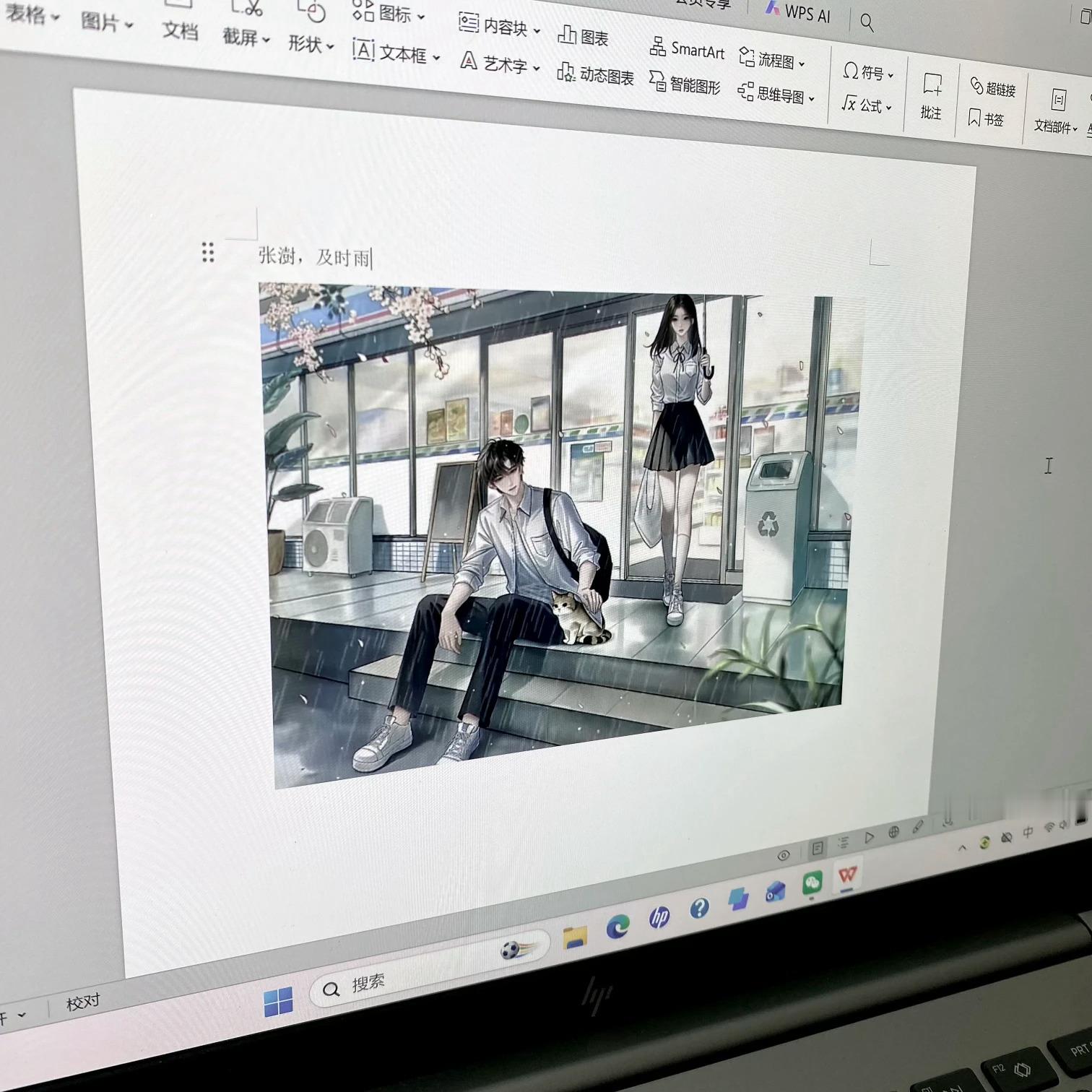This screenshot has height=1092, width=1092.
Task: Click the 批注 comment icon
Action: click(932, 95)
